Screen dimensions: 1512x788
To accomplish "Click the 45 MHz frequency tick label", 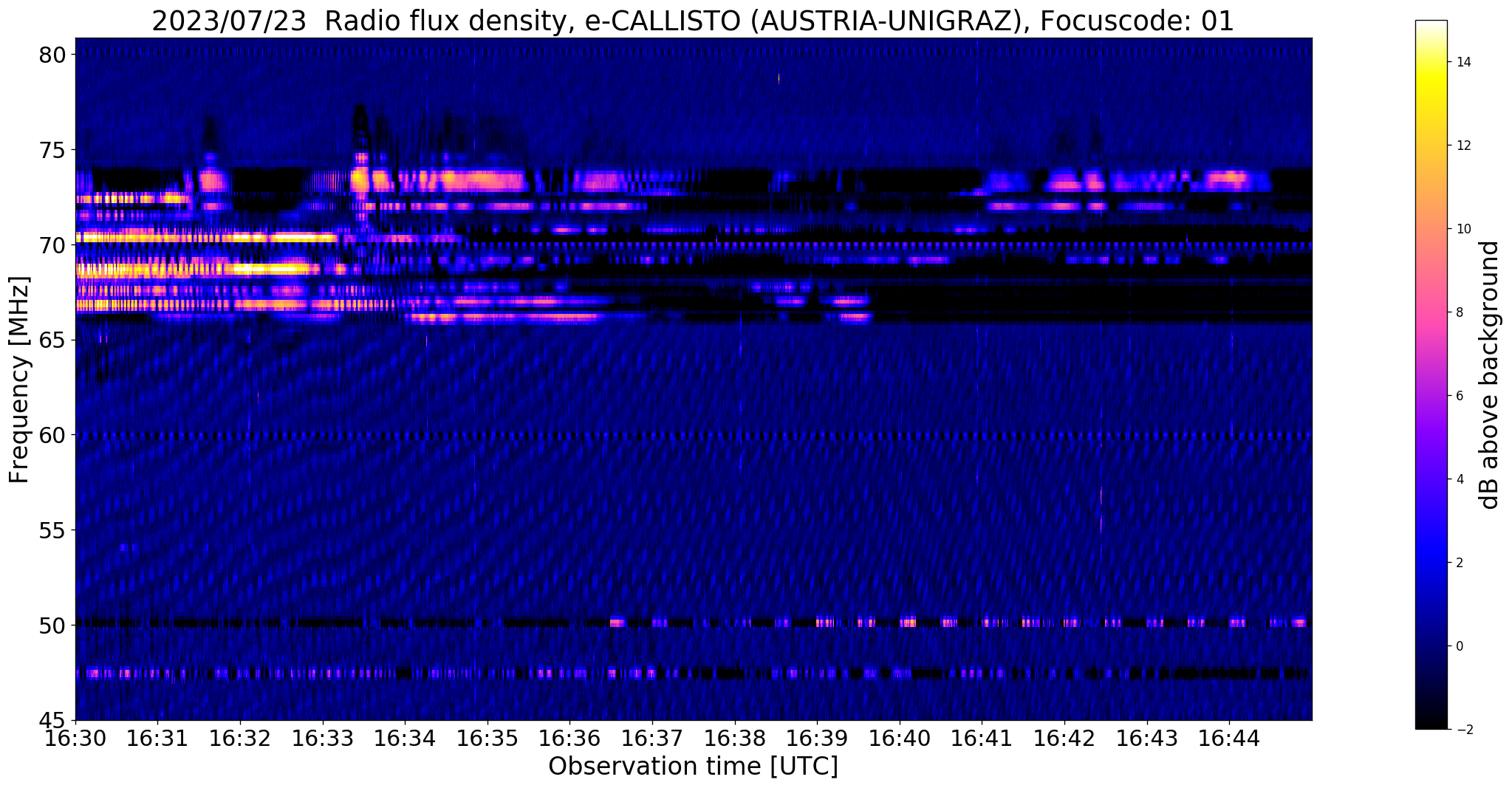I will (x=54, y=720).
